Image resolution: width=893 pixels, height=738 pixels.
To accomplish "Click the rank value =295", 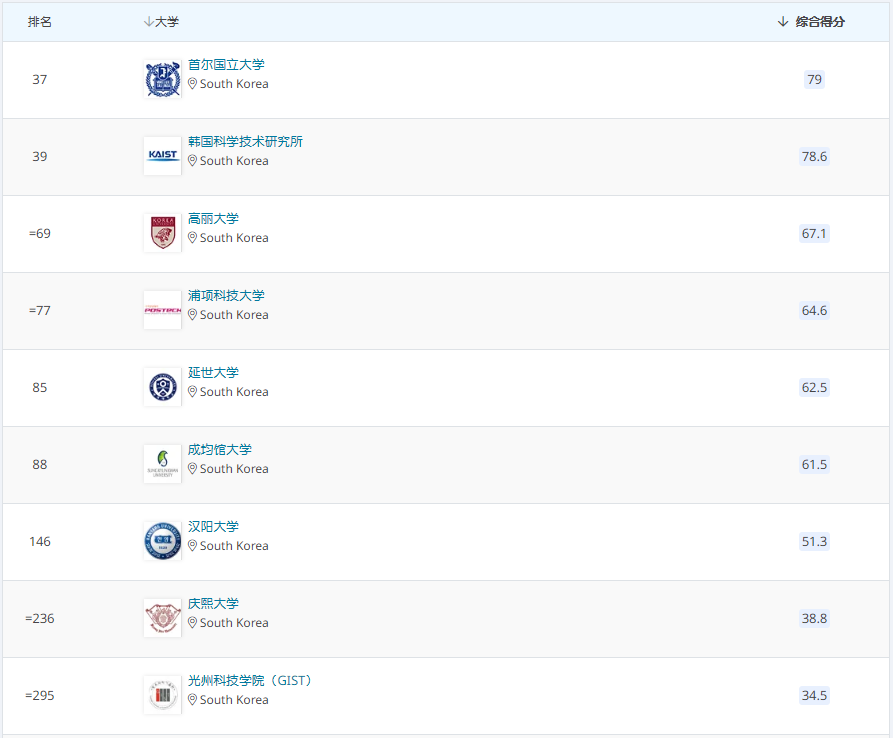I will (x=40, y=695).
